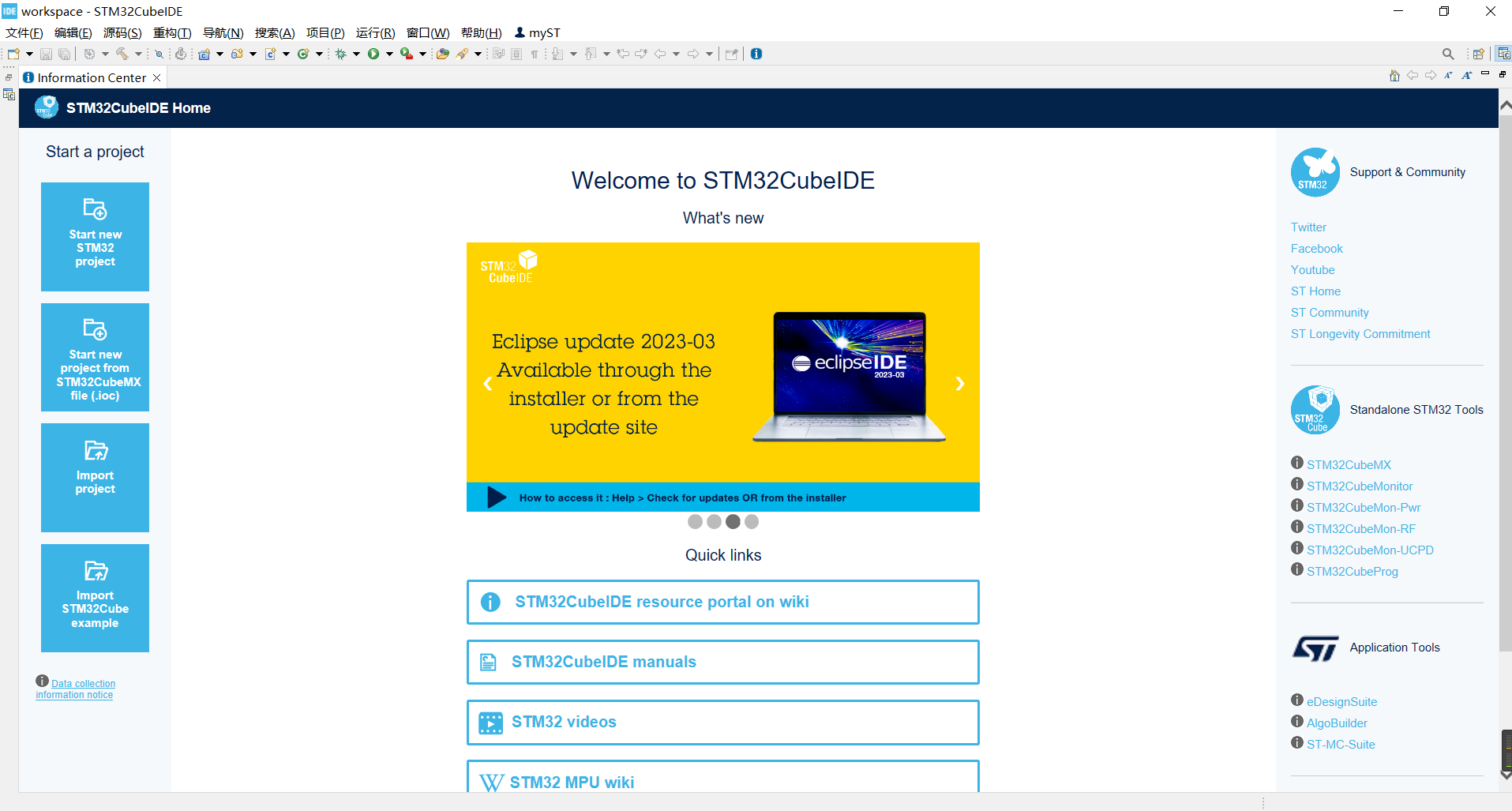Screen dimensions: 1512x811
Task: Click the New file toolbar icon
Action: point(13,54)
